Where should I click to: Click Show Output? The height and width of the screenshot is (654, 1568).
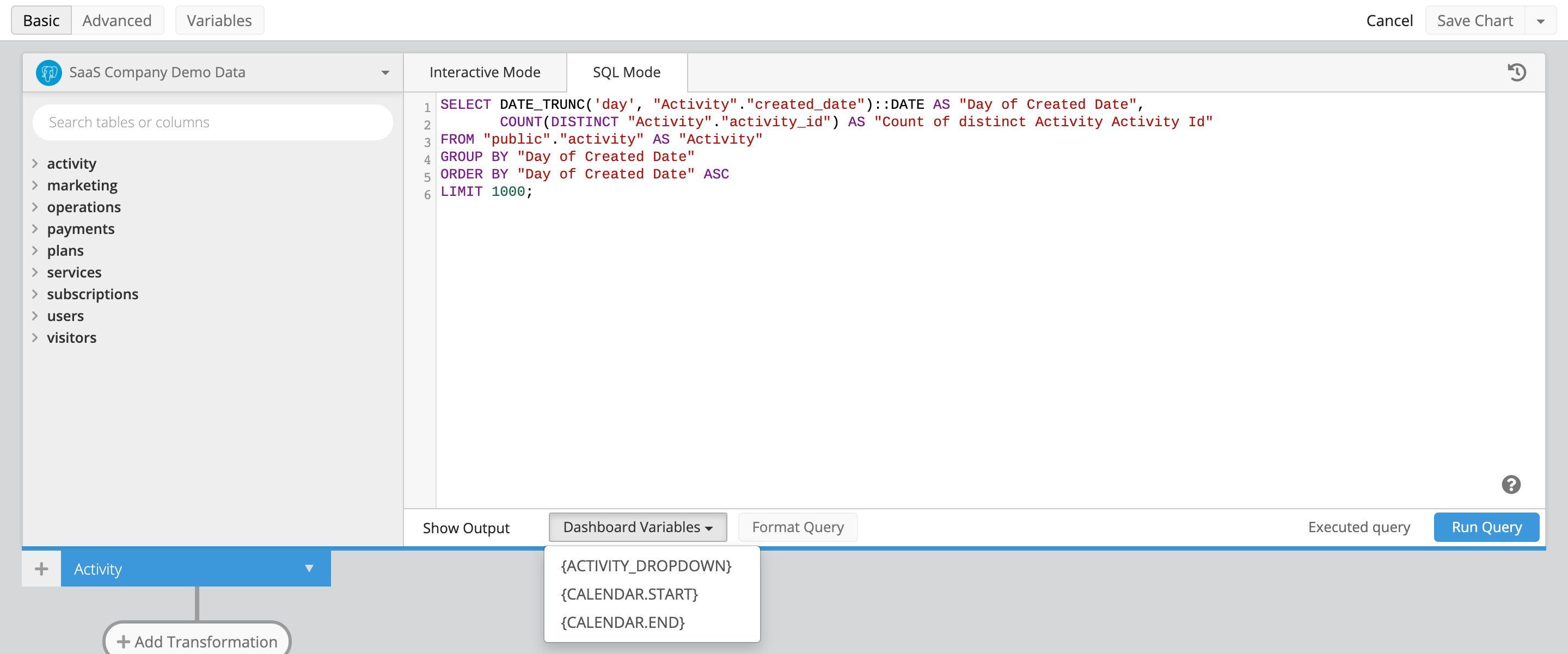click(465, 527)
